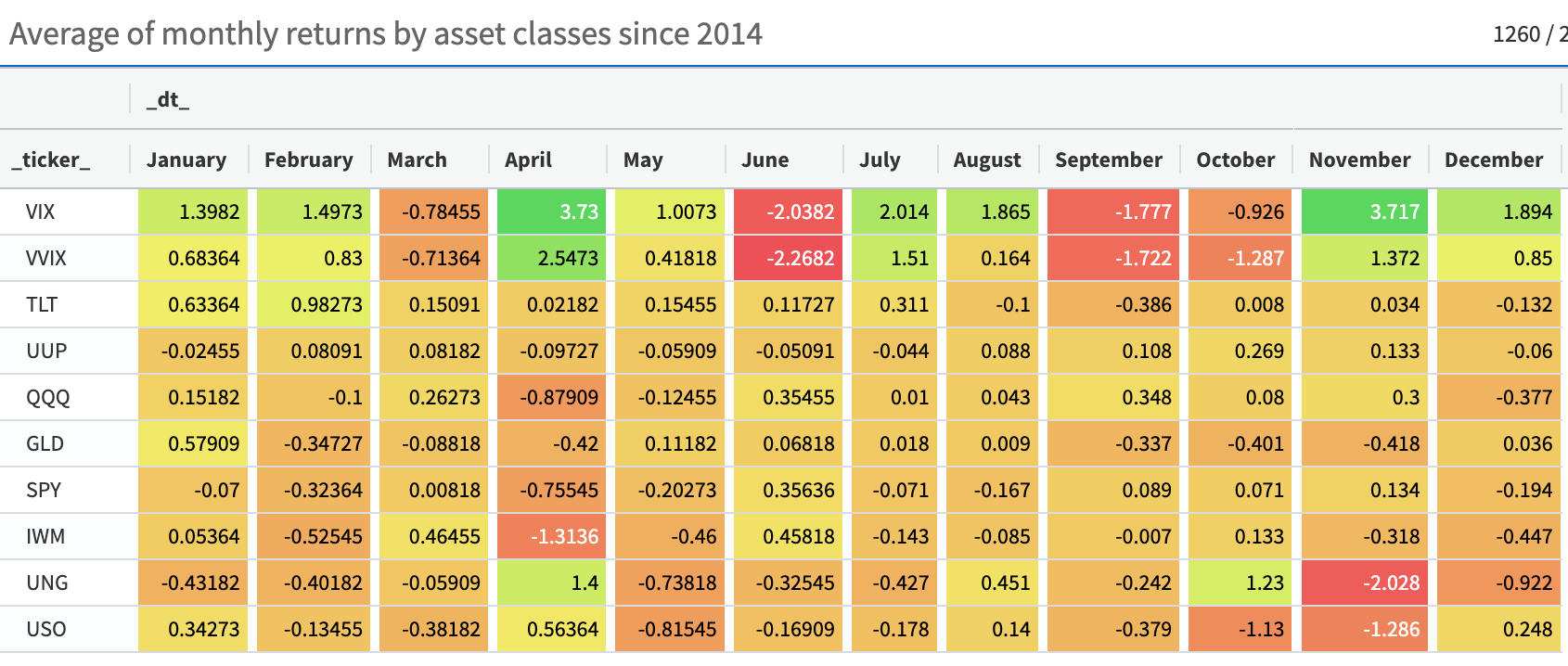Select the _dt_ grouping header
This screenshot has width=1568, height=666.
tap(168, 100)
